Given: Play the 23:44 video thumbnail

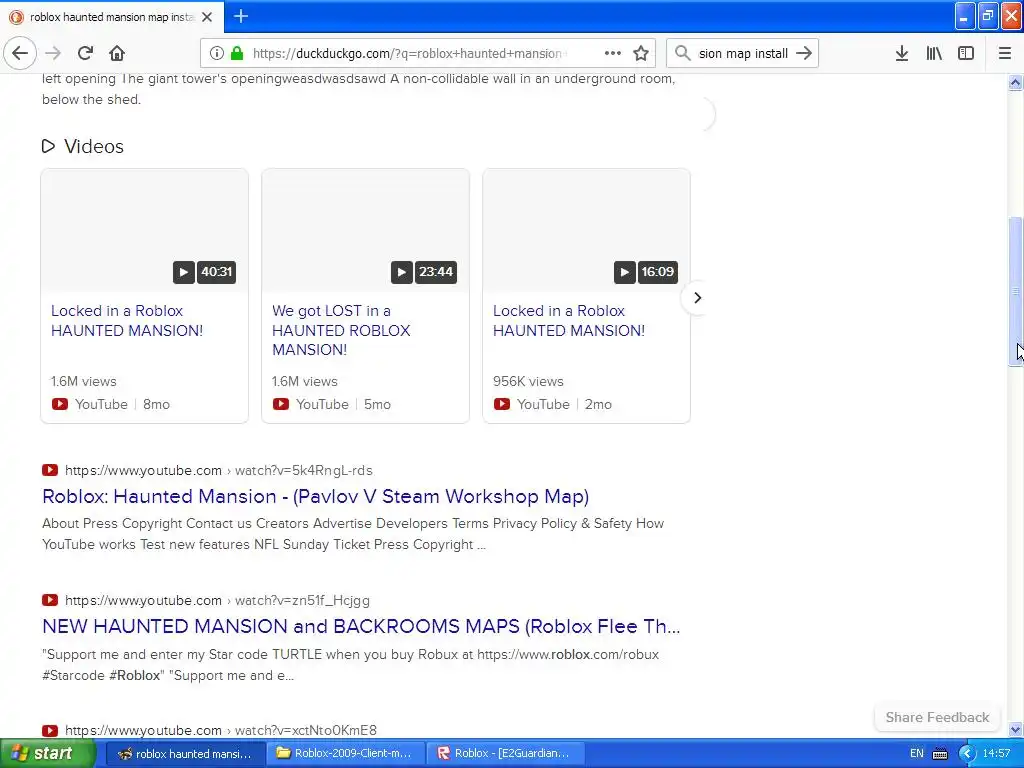Looking at the screenshot, I should click(365, 230).
